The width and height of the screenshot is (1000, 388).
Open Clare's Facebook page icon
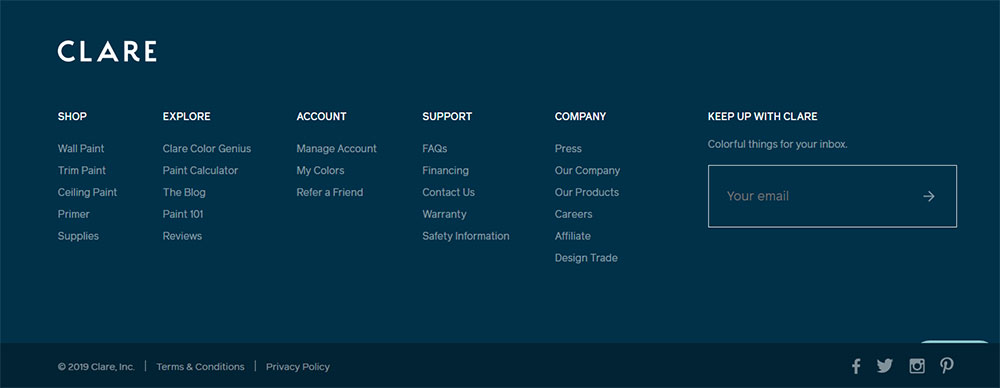[x=856, y=366]
